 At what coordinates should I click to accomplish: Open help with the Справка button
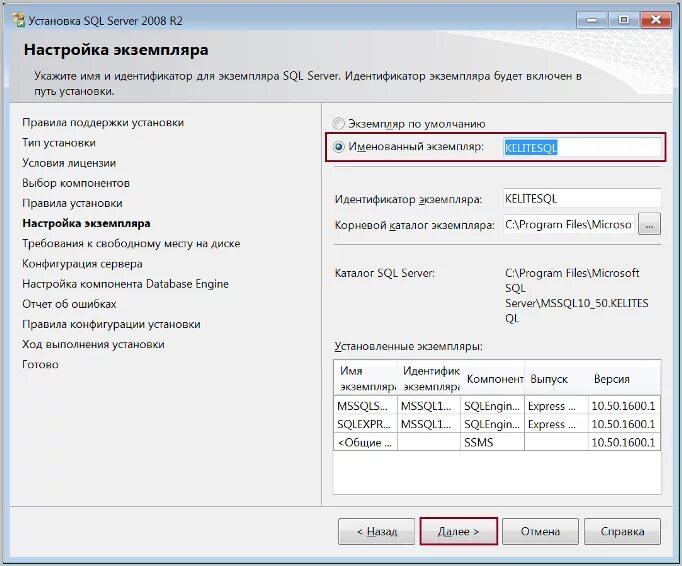622,531
